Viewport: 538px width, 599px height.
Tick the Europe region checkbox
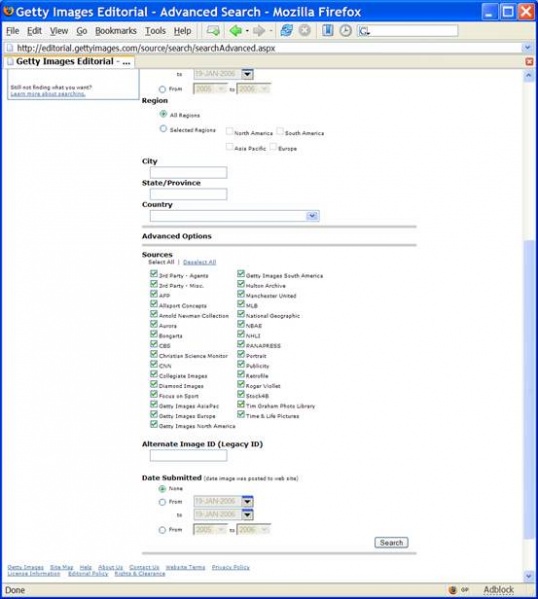pyautogui.click(x=273, y=147)
